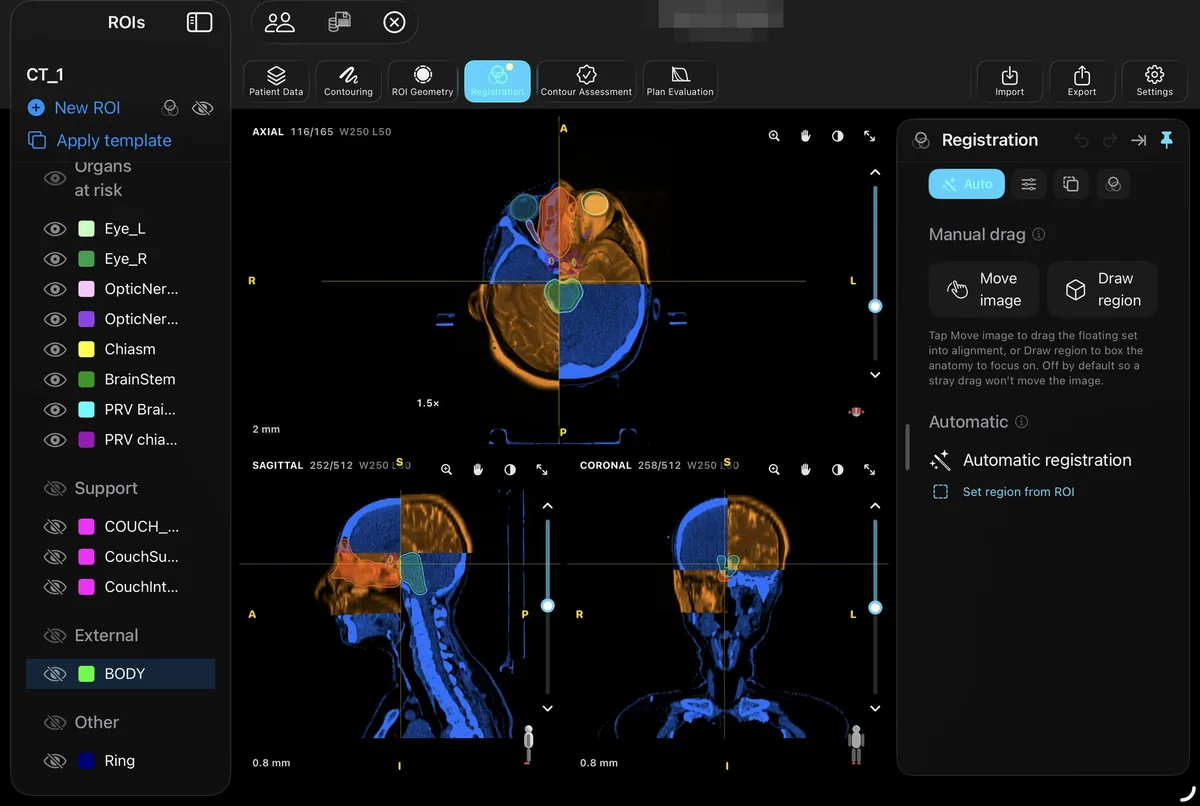The width and height of the screenshot is (1200, 806).
Task: Toggle visibility of PRV Brai... ROI
Action: click(54, 409)
